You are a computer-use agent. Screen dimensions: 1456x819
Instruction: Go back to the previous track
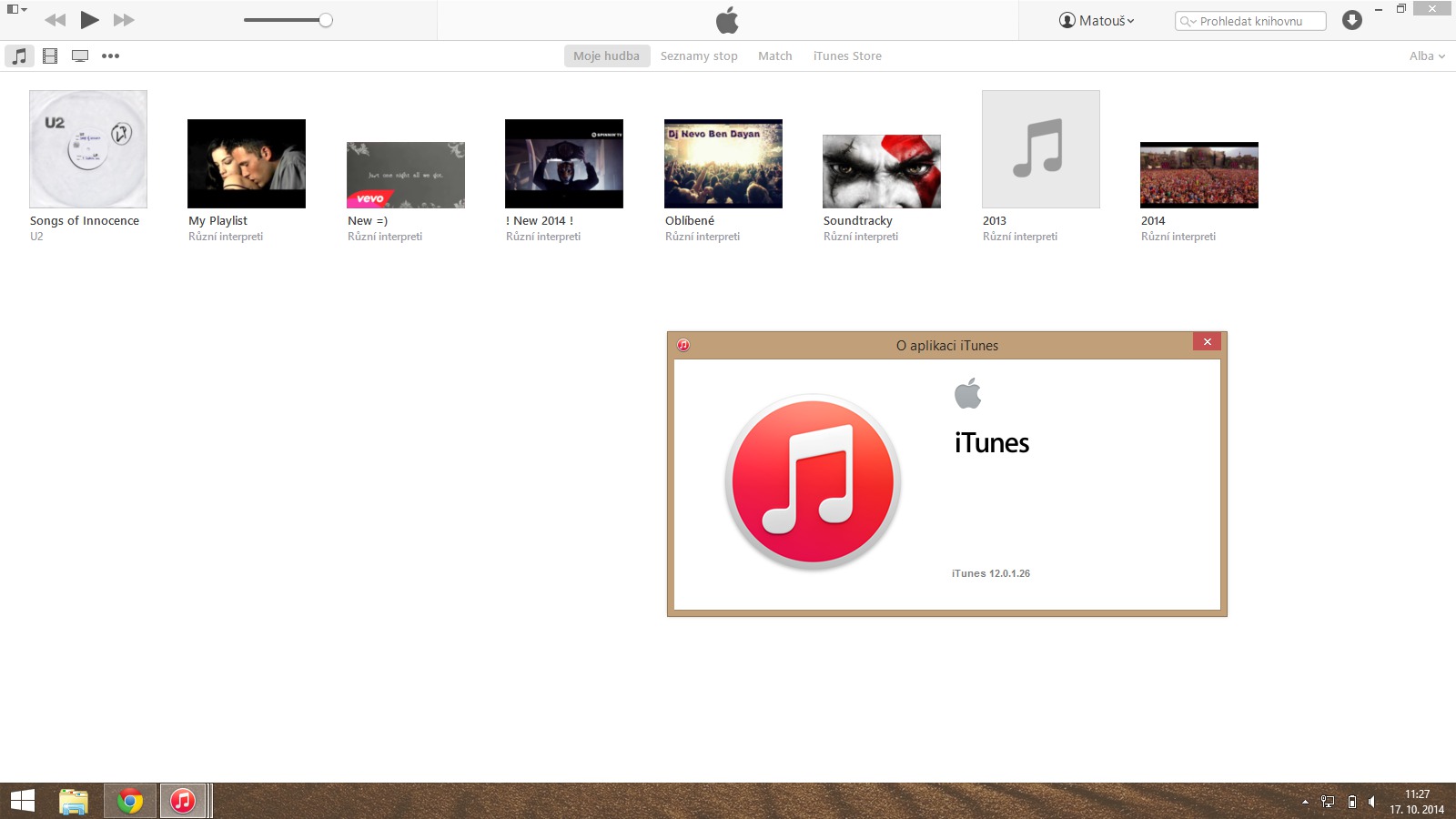pyautogui.click(x=55, y=20)
